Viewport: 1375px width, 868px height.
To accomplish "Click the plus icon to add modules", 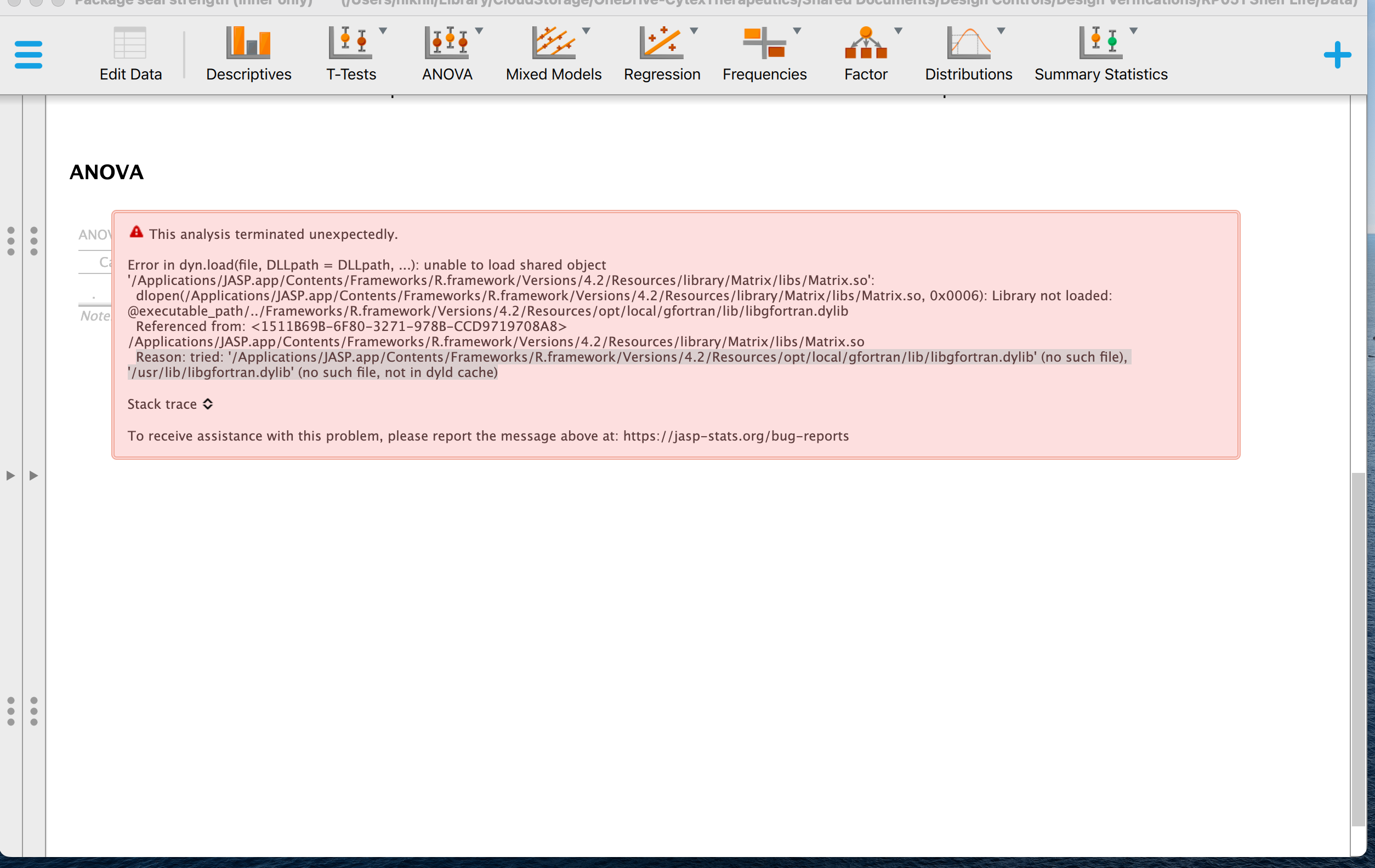I will pos(1337,55).
